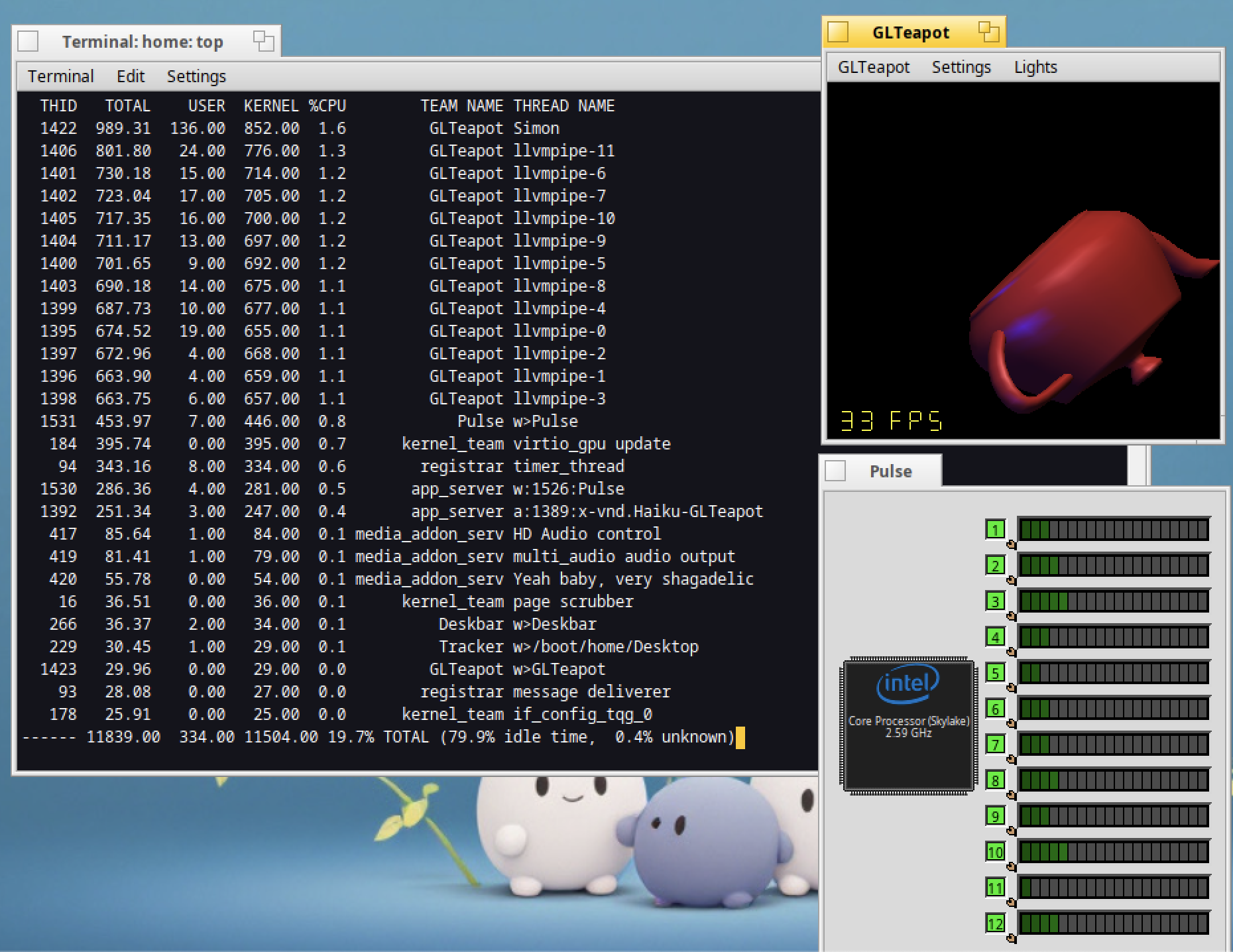Click the llvmpipe-11 thread name
The image size is (1233, 952).
click(564, 151)
